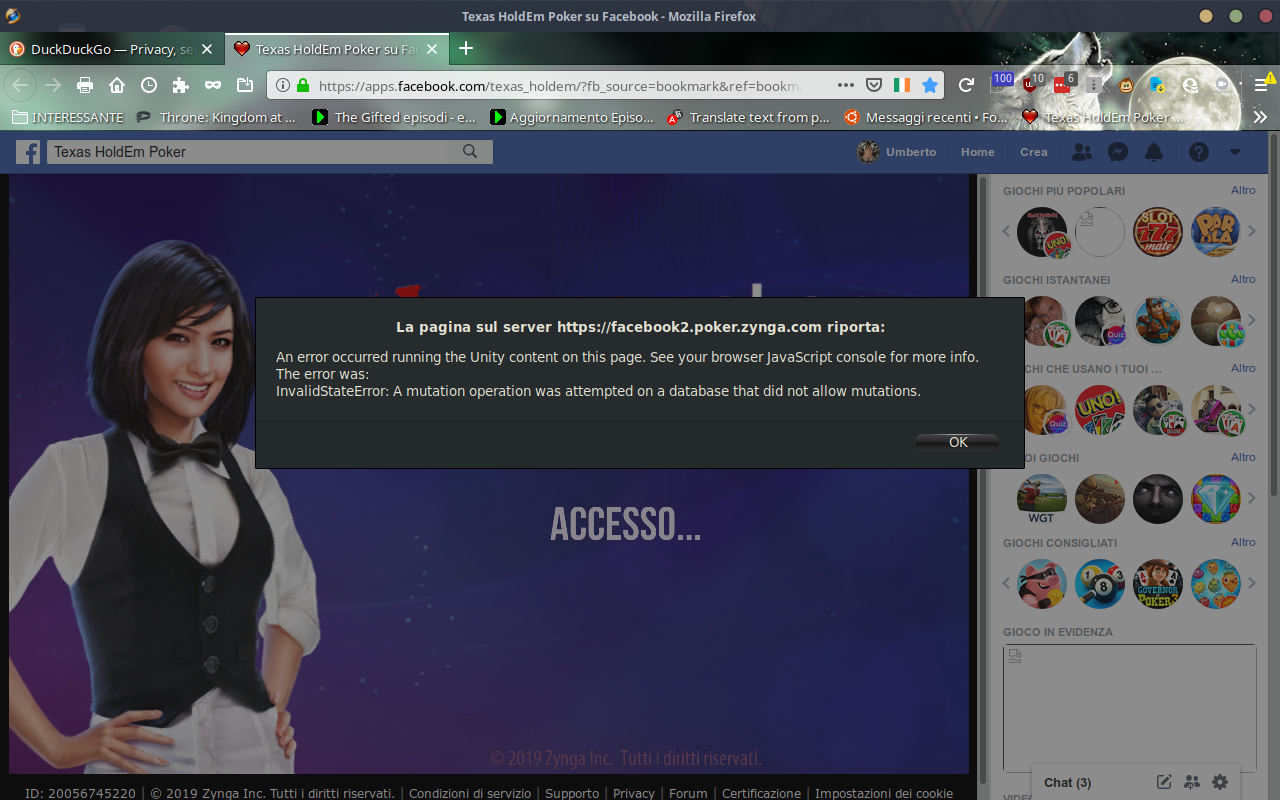Go back in Giochi più popolari carousel
The width and height of the screenshot is (1280, 800).
1007,231
